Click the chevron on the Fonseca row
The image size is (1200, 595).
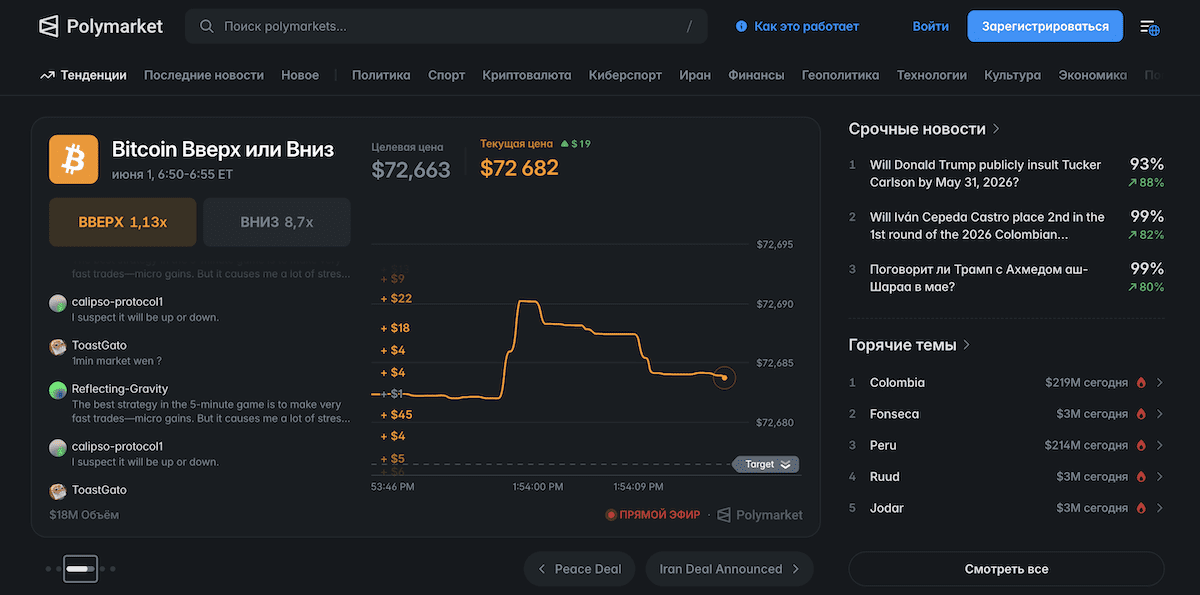1160,414
